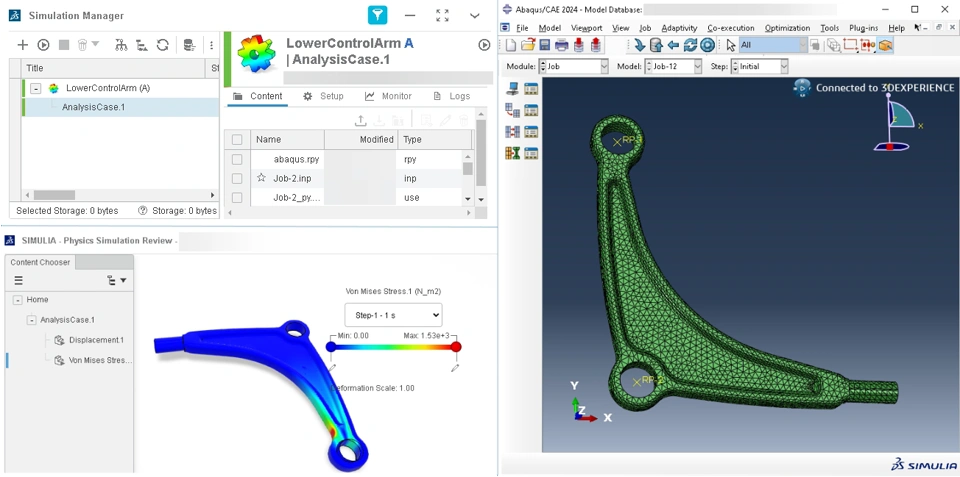960x477 pixels.
Task: Check the Job-2.inp file checkbox
Action: tap(237, 178)
